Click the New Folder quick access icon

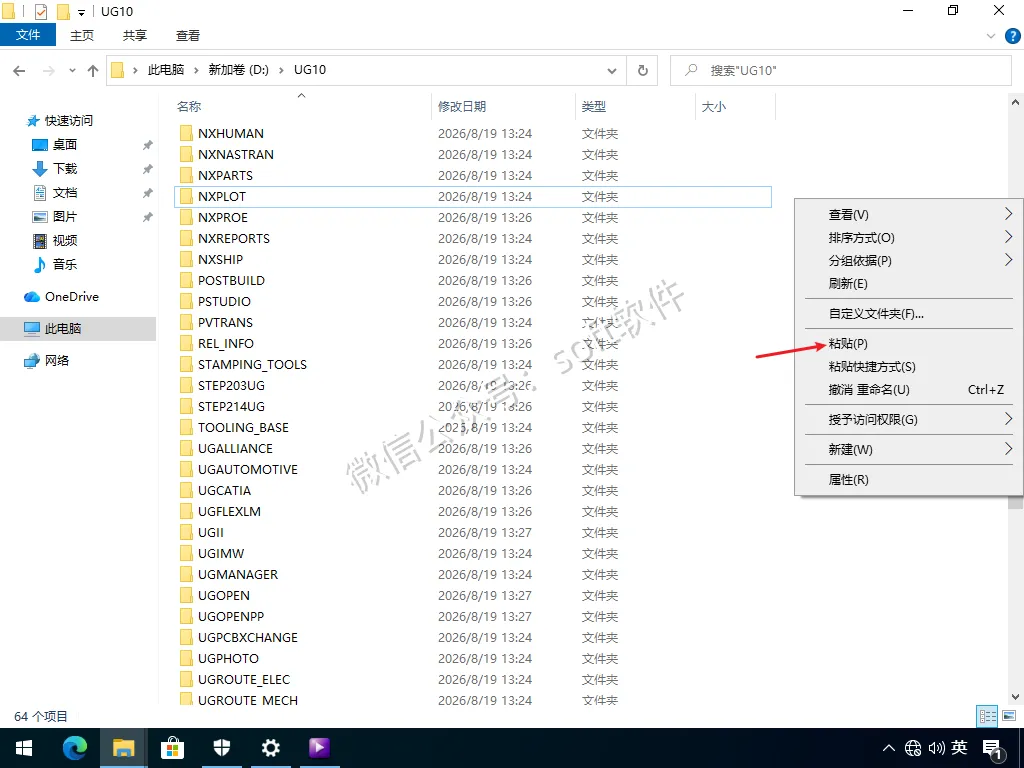click(x=63, y=12)
